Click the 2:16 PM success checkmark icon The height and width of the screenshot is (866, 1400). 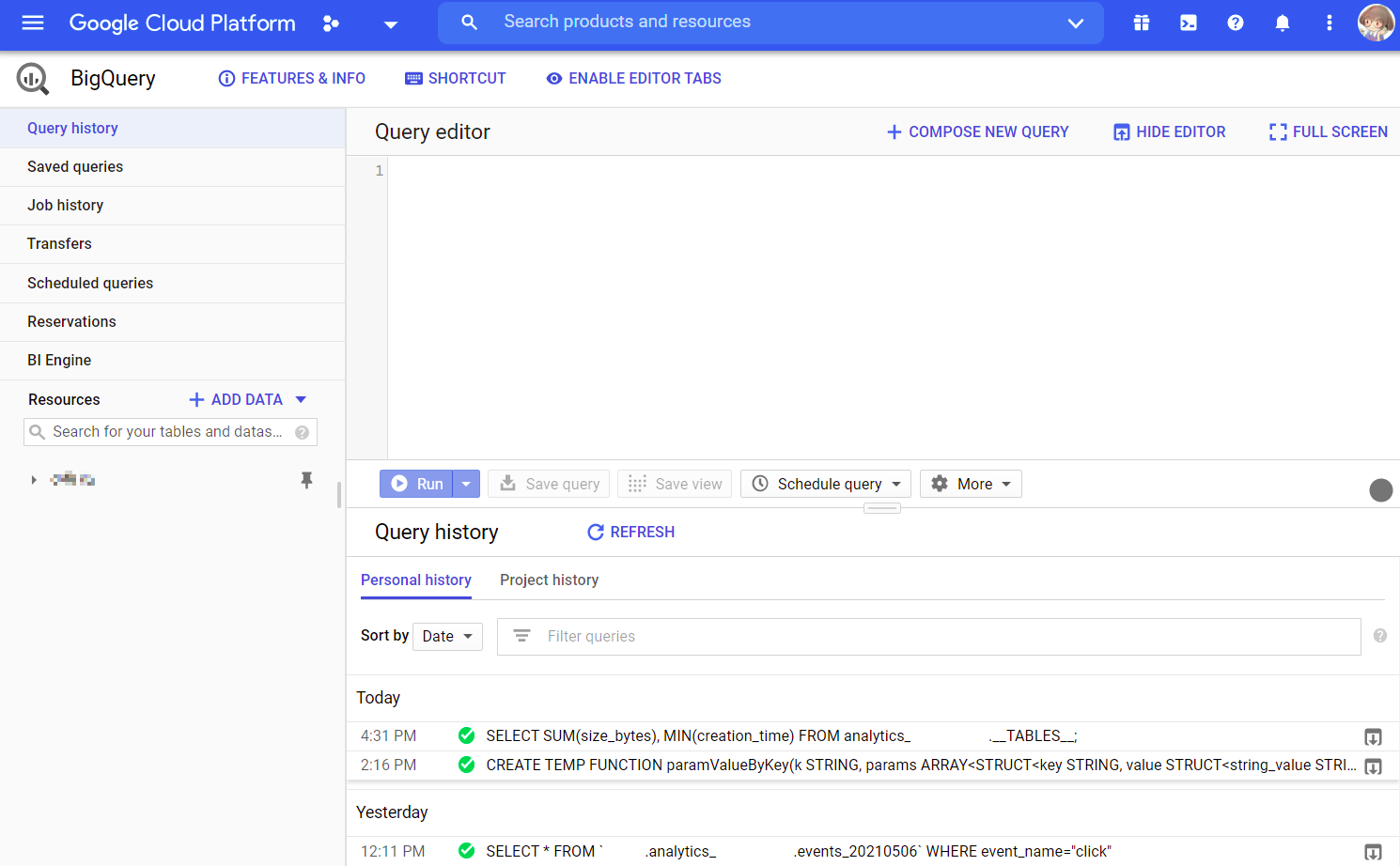coord(466,765)
